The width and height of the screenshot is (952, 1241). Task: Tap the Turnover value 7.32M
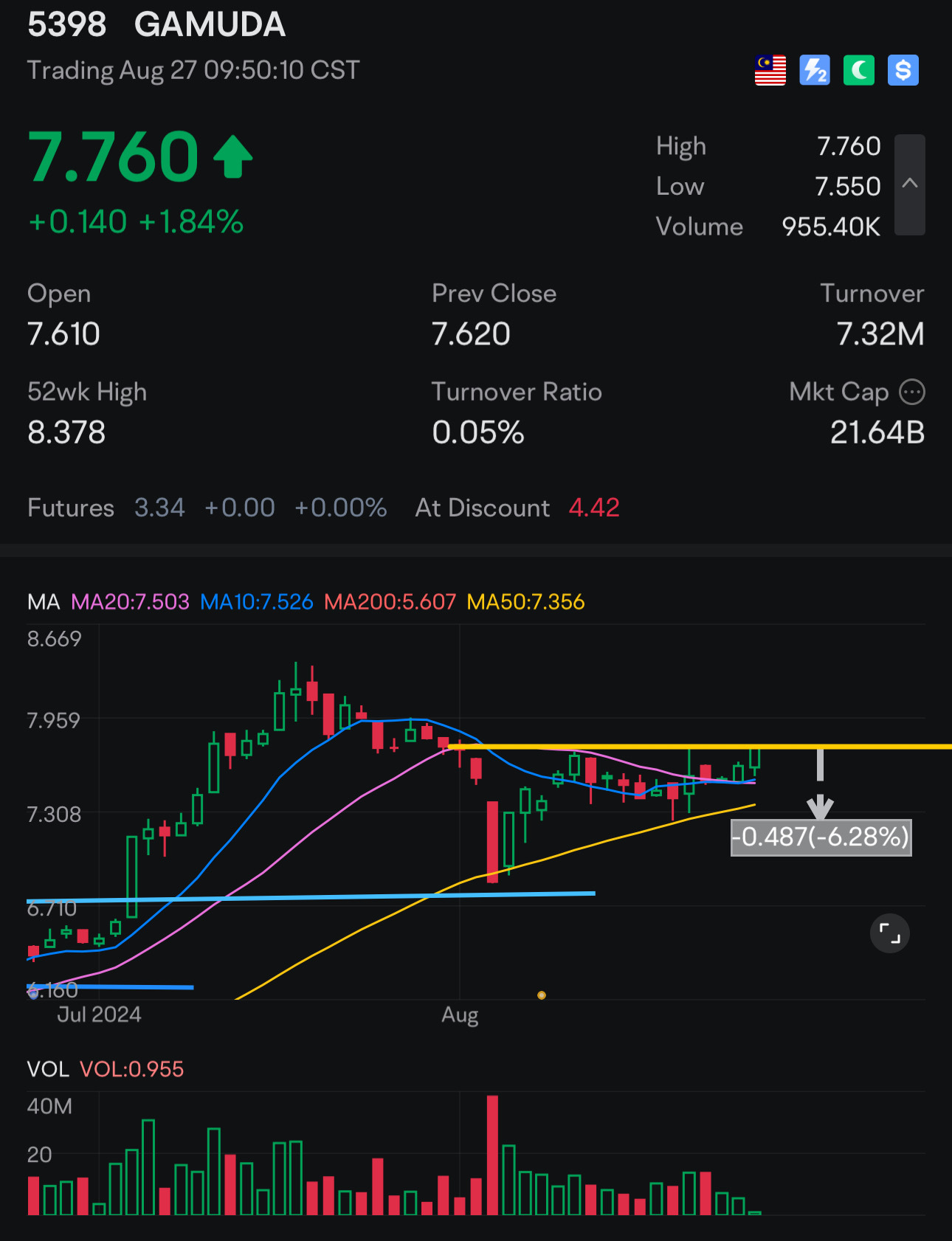880,334
